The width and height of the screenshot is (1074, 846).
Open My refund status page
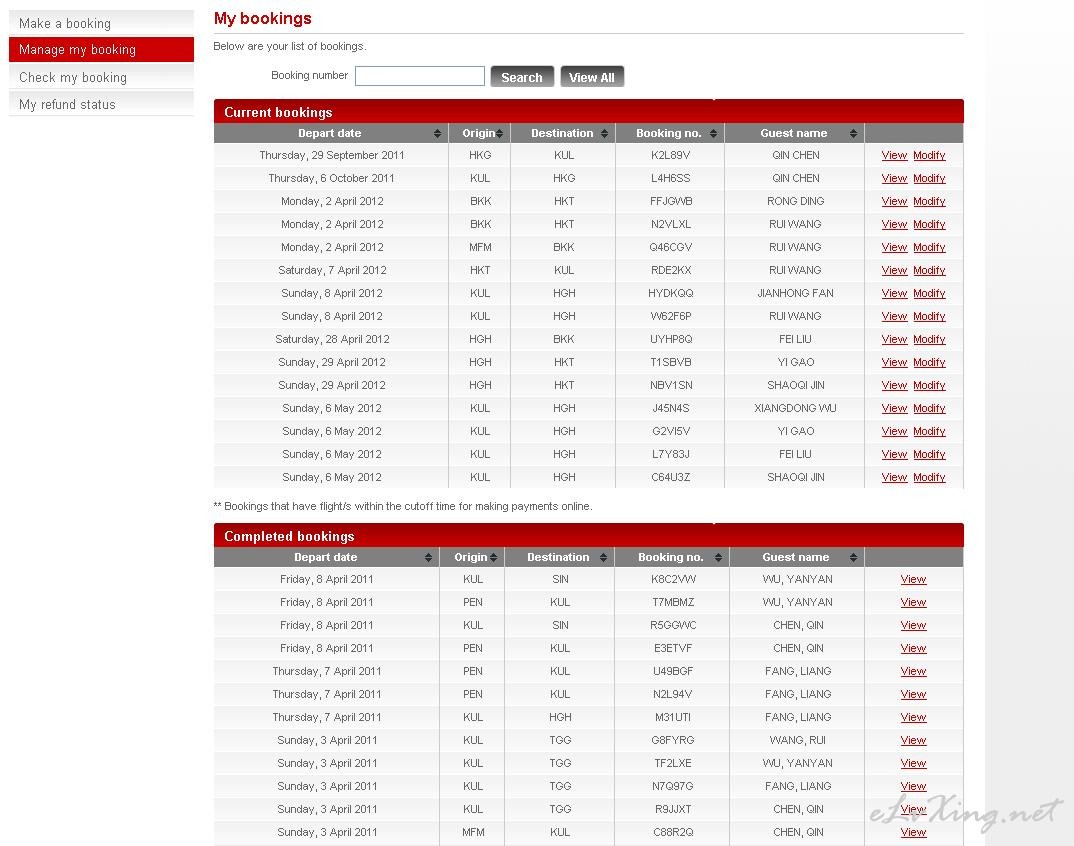[101, 104]
